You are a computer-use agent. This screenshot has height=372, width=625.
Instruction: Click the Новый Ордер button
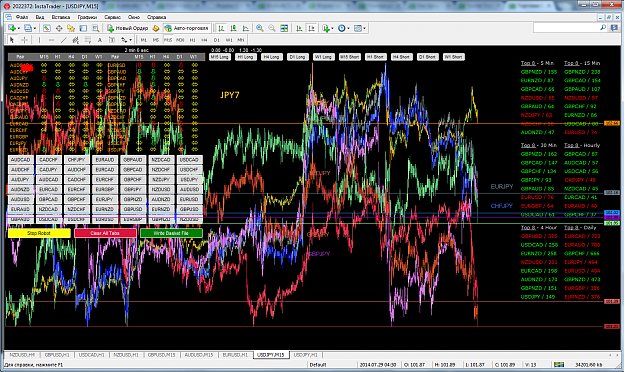click(128, 28)
